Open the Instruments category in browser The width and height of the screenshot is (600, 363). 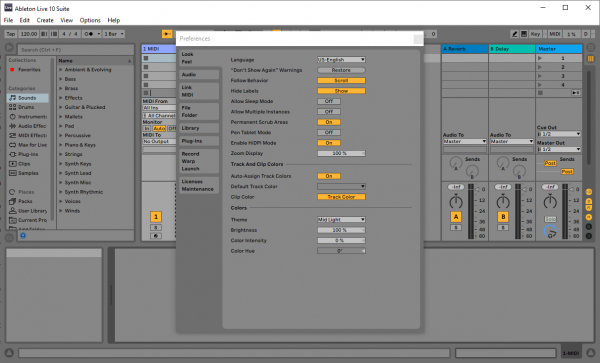coord(28,117)
